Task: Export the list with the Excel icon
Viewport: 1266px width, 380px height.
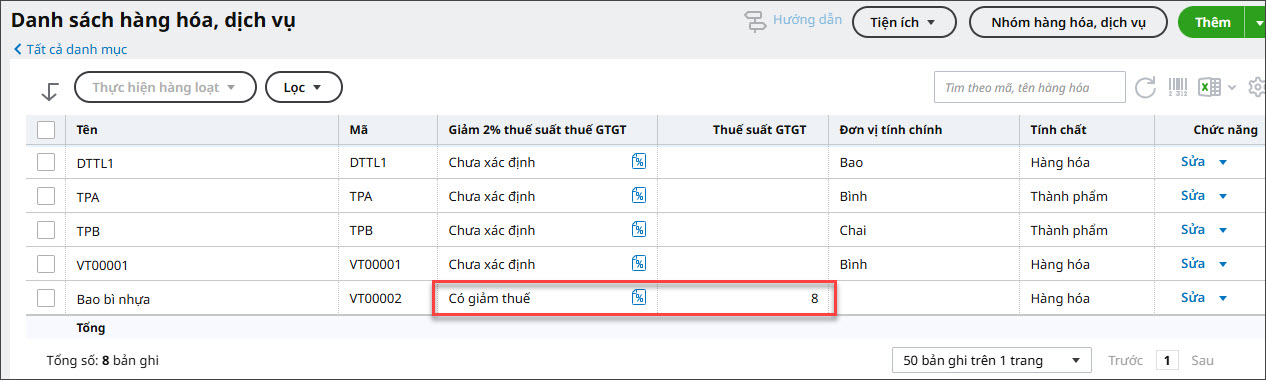Action: [x=1210, y=87]
